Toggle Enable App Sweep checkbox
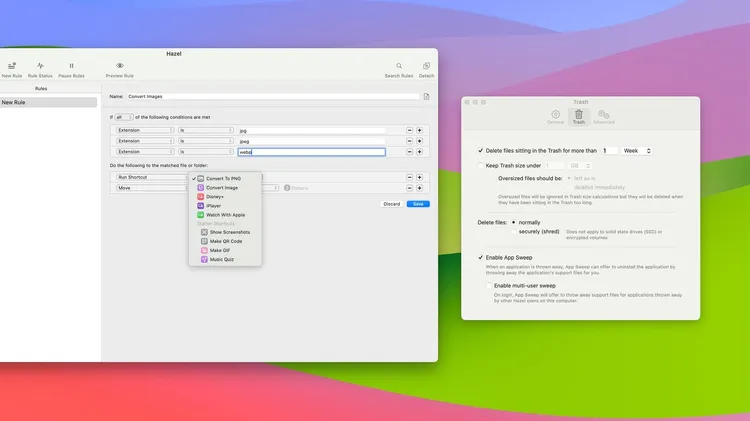750x421 pixels. [x=480, y=257]
